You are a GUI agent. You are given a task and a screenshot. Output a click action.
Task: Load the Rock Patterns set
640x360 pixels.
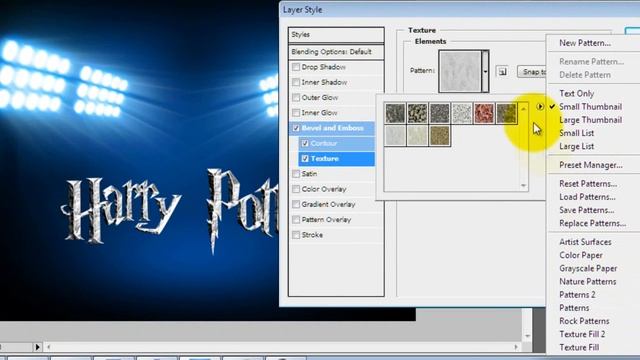pyautogui.click(x=584, y=321)
